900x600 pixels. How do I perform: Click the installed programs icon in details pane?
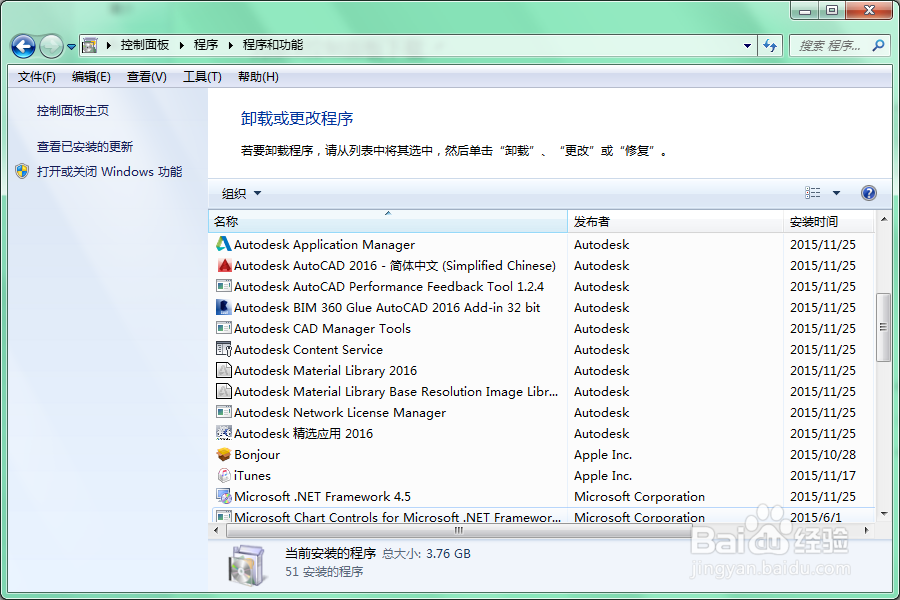pos(247,564)
